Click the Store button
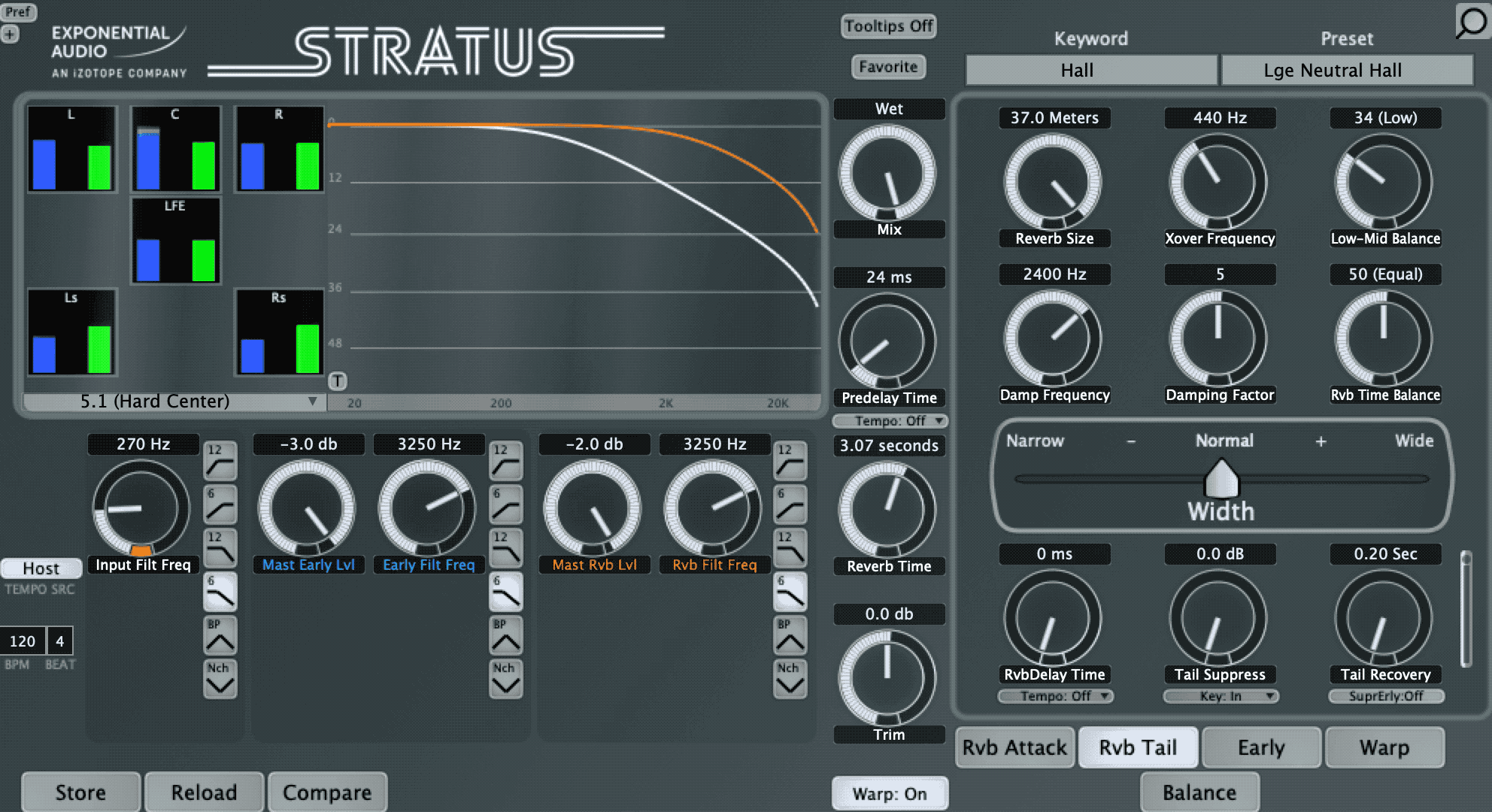Image resolution: width=1492 pixels, height=812 pixels. (x=80, y=792)
